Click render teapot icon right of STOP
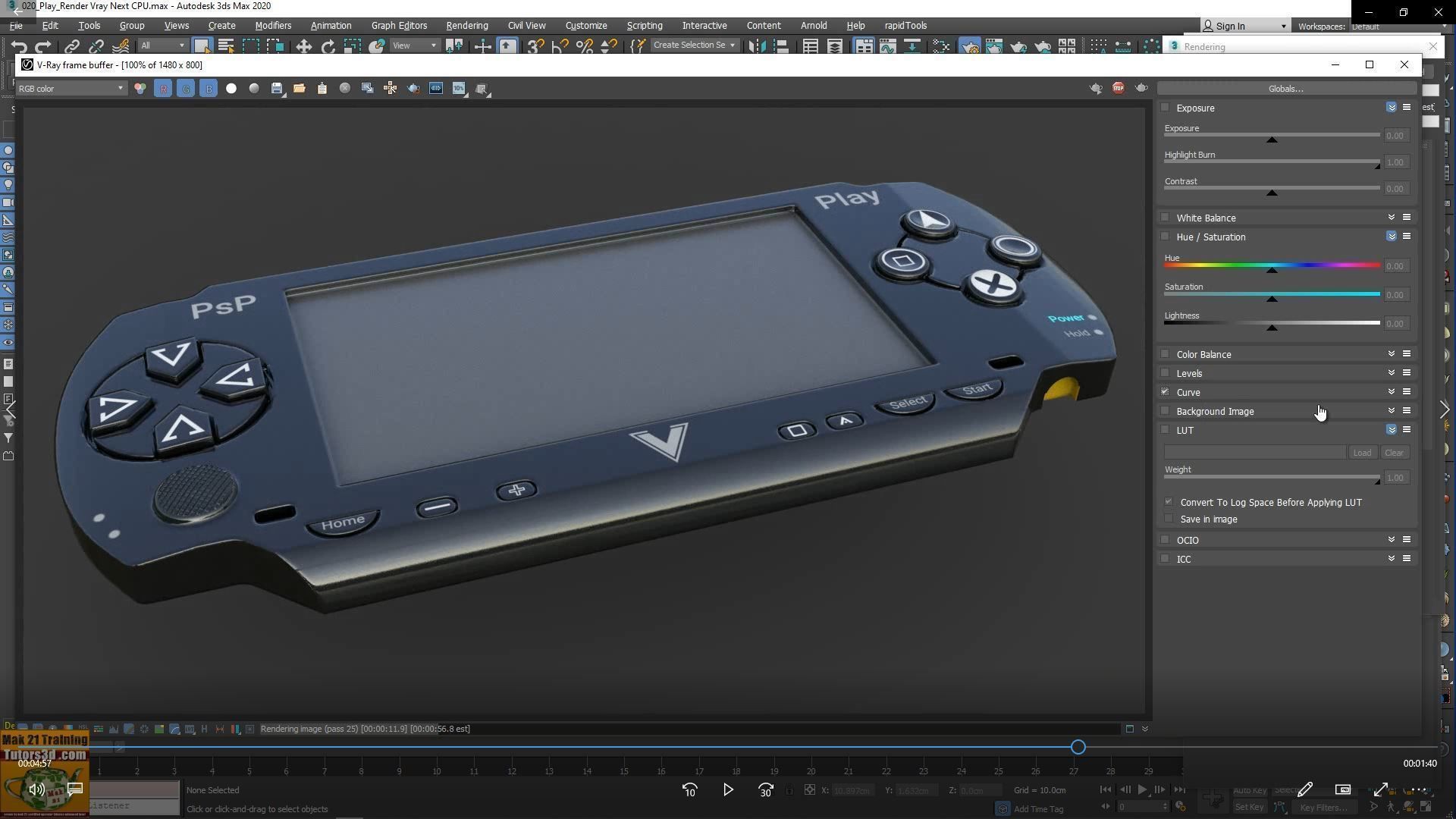Screen dimensions: 1456x819 coord(1141,89)
